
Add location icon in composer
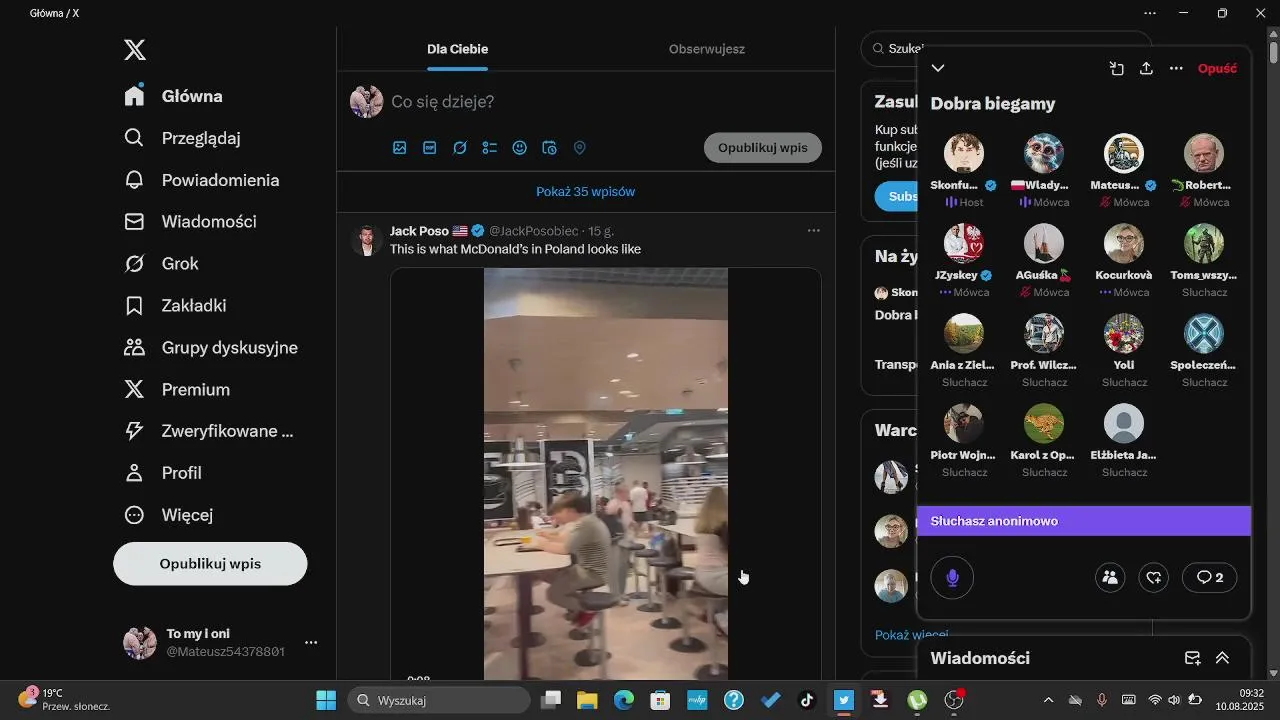(579, 148)
